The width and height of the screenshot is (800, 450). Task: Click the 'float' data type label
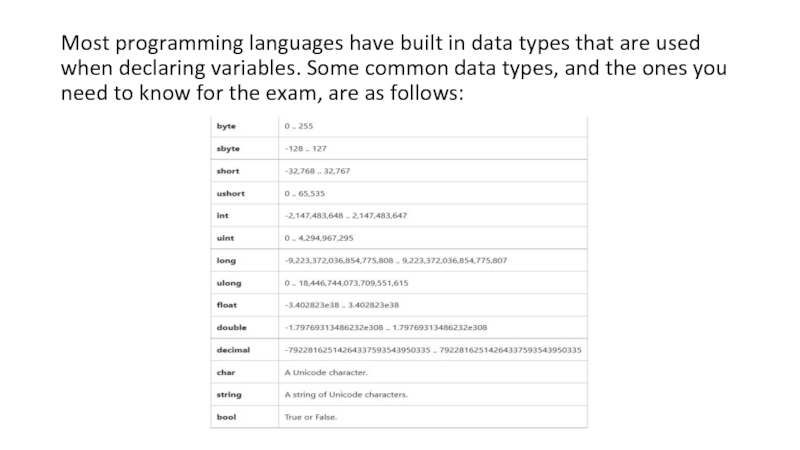pyautogui.click(x=226, y=305)
